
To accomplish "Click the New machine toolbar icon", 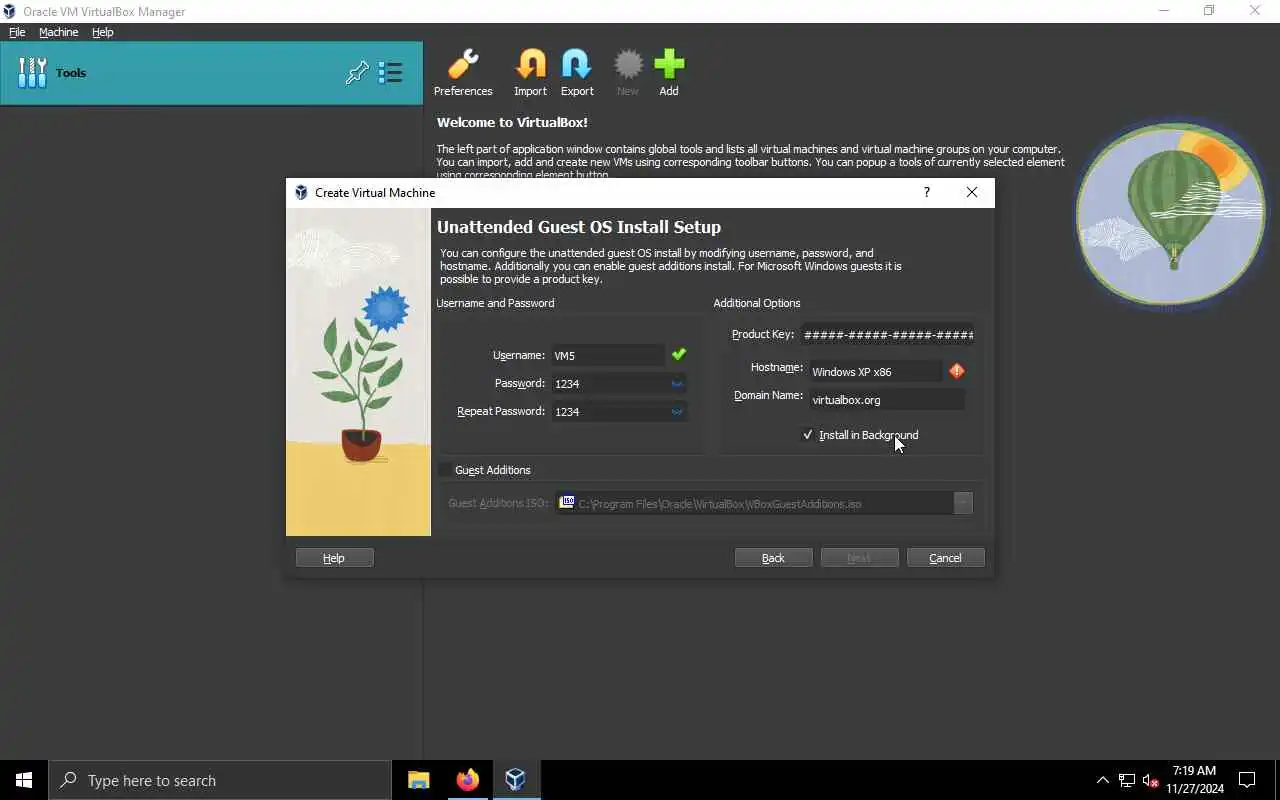I will pos(628,73).
